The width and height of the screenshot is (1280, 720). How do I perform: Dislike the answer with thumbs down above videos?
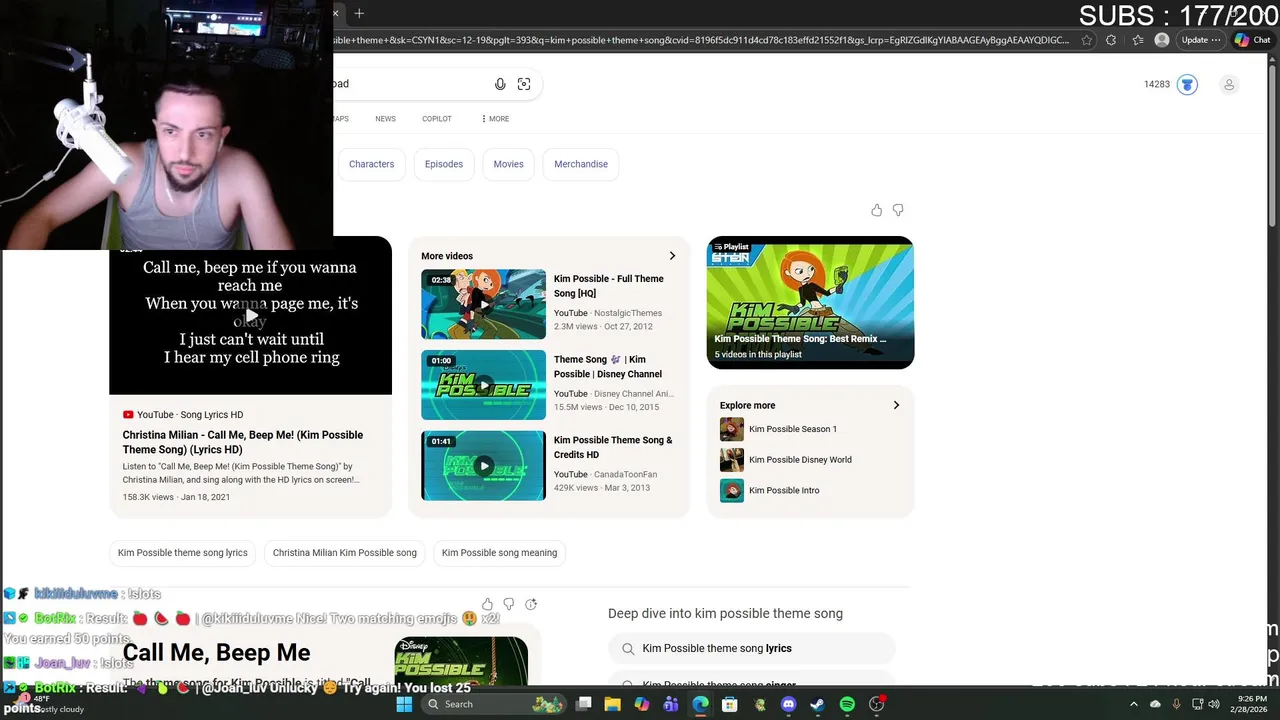[x=898, y=210]
